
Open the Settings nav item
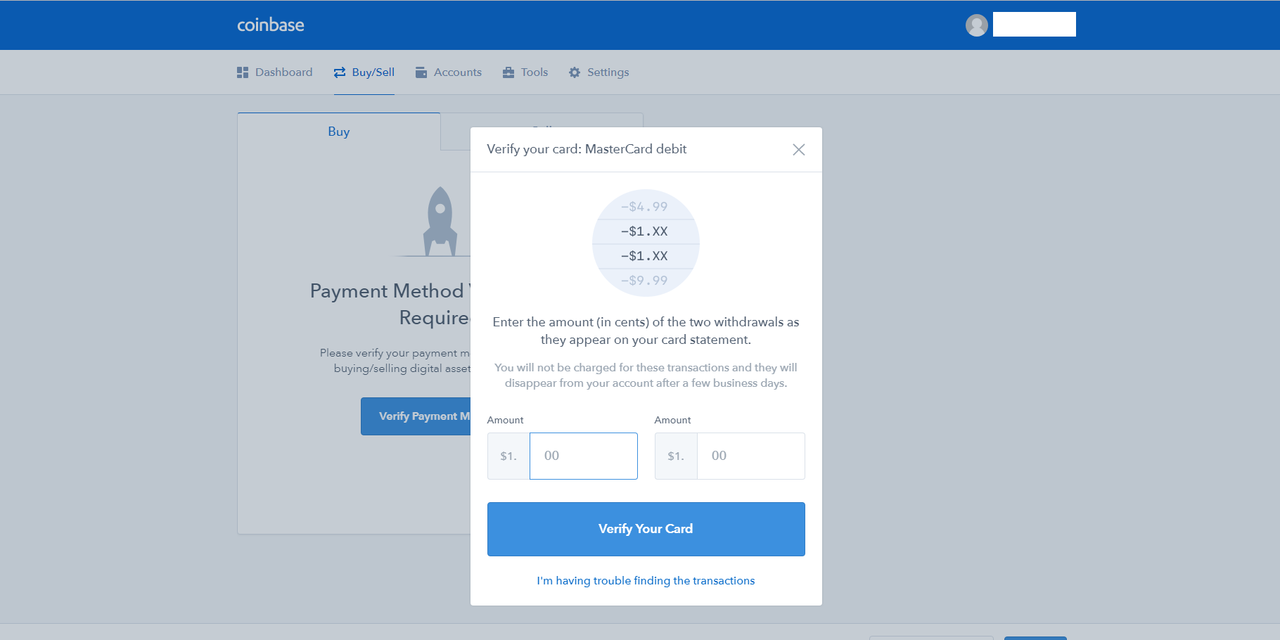coord(598,72)
